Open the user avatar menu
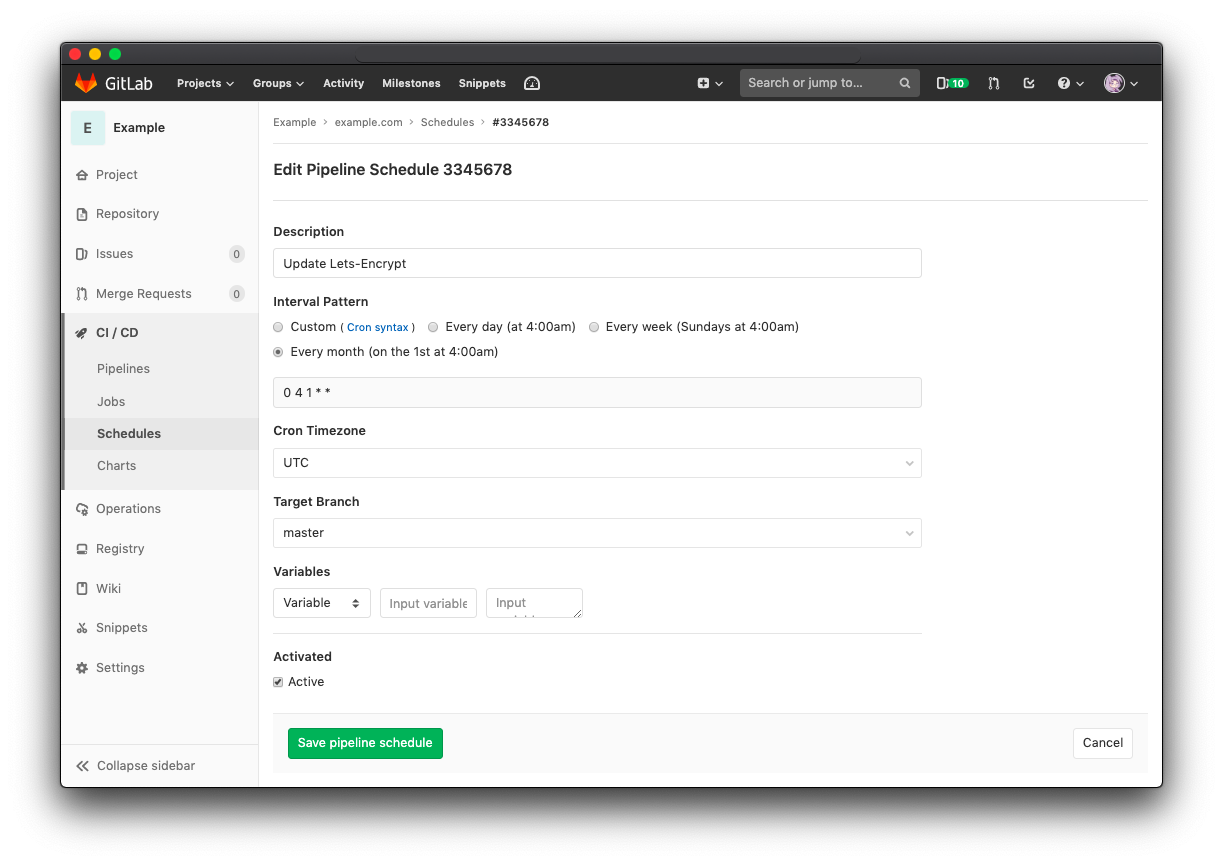The width and height of the screenshot is (1223, 866). pyautogui.click(x=1114, y=83)
